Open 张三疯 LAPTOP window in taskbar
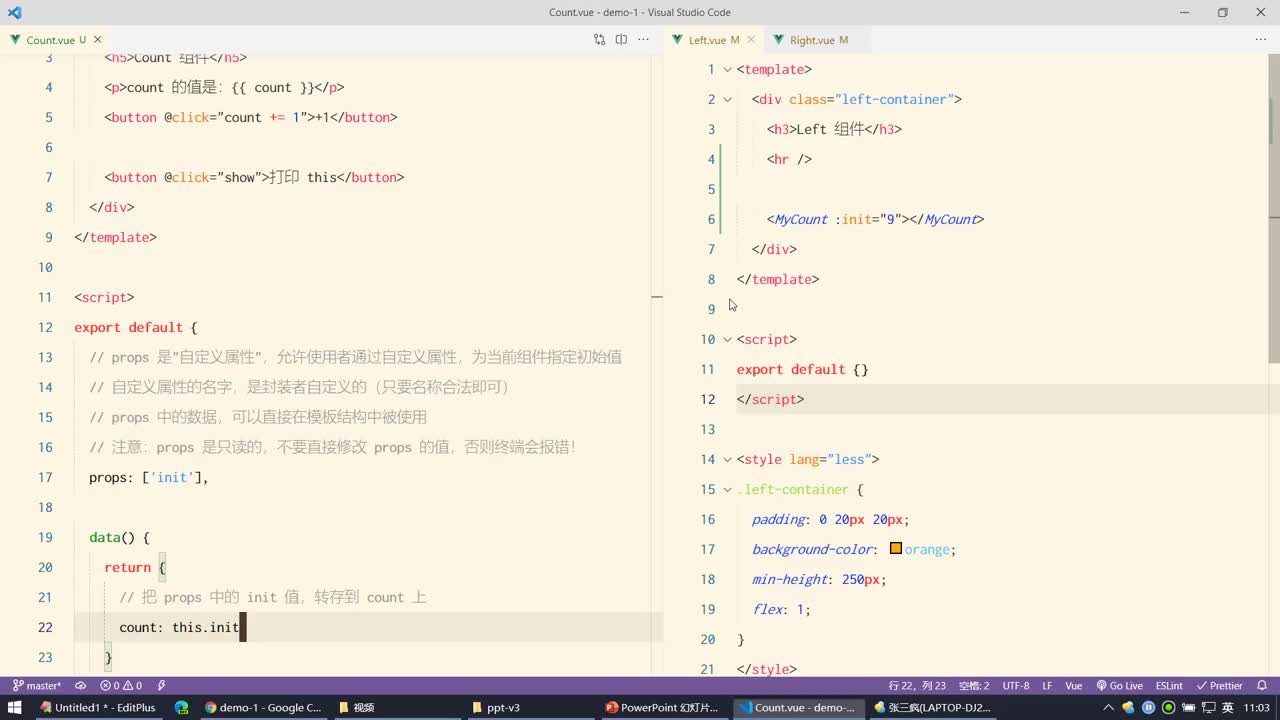 point(932,707)
